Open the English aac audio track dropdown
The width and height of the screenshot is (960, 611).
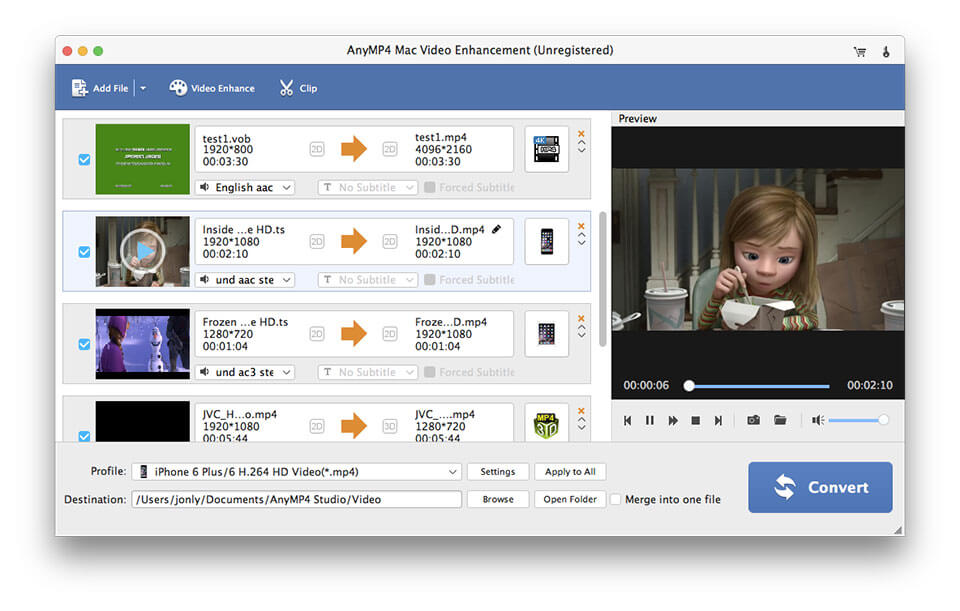[245, 187]
